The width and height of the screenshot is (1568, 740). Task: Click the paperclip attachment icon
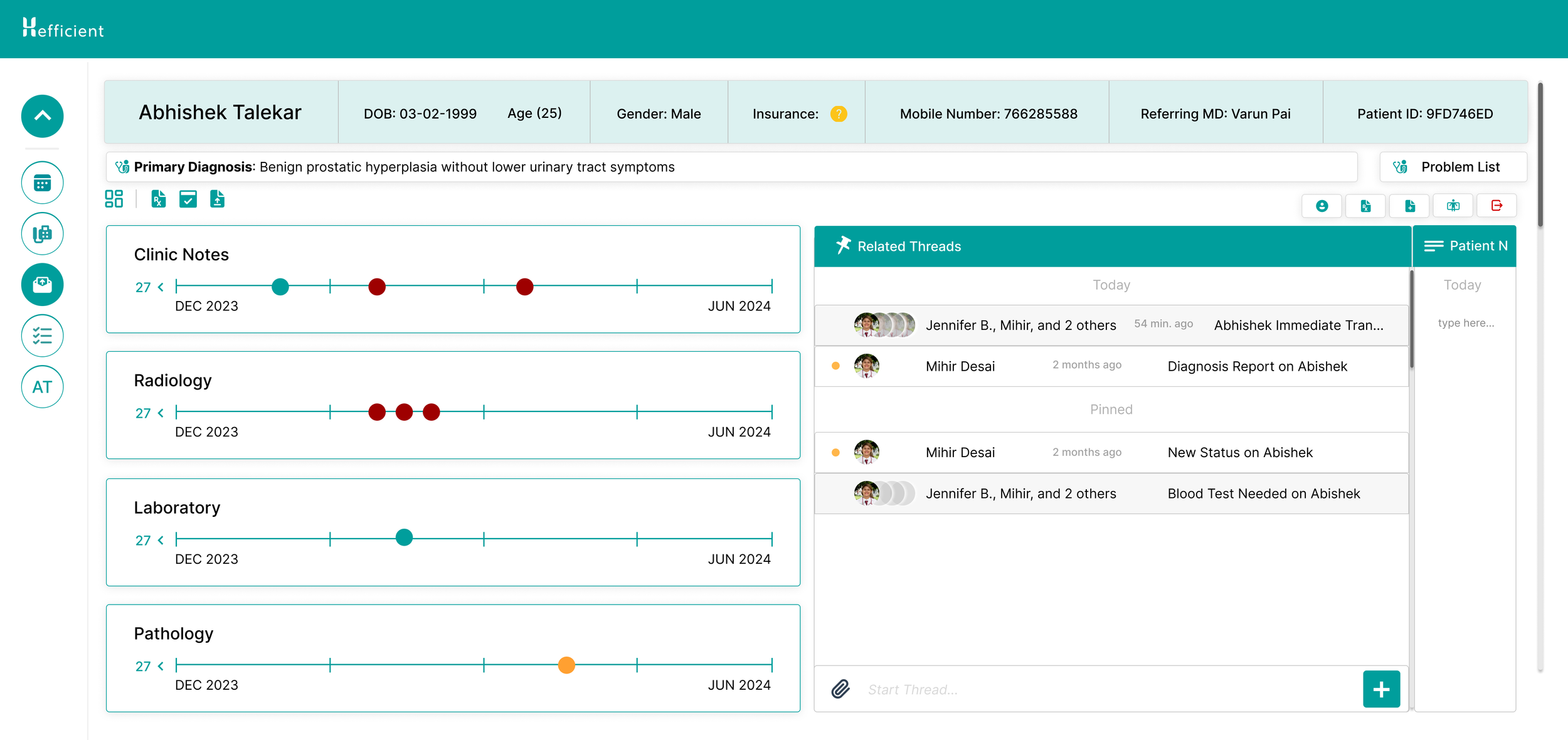pyautogui.click(x=840, y=689)
